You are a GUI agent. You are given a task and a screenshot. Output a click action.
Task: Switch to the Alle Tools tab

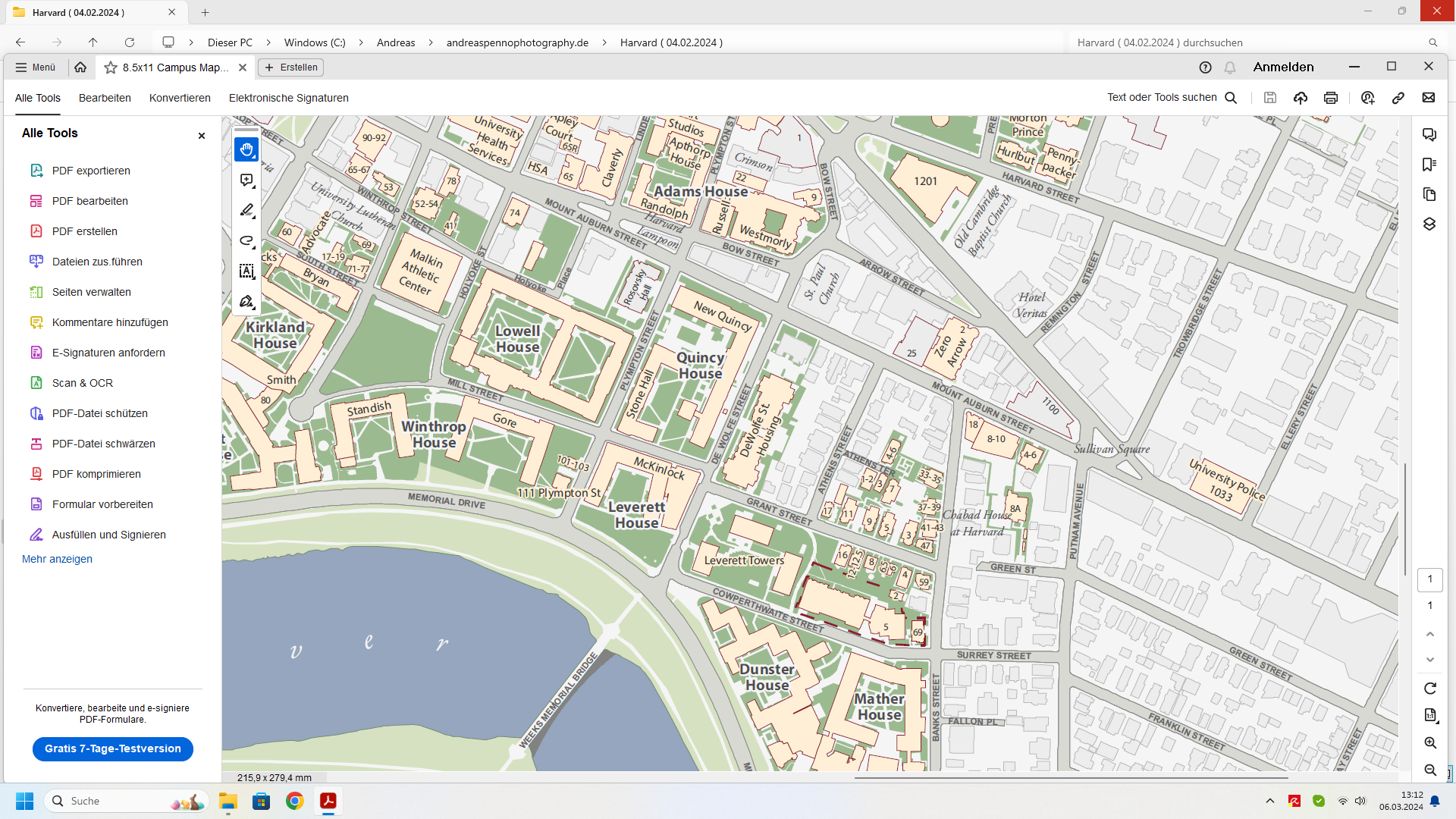click(38, 98)
